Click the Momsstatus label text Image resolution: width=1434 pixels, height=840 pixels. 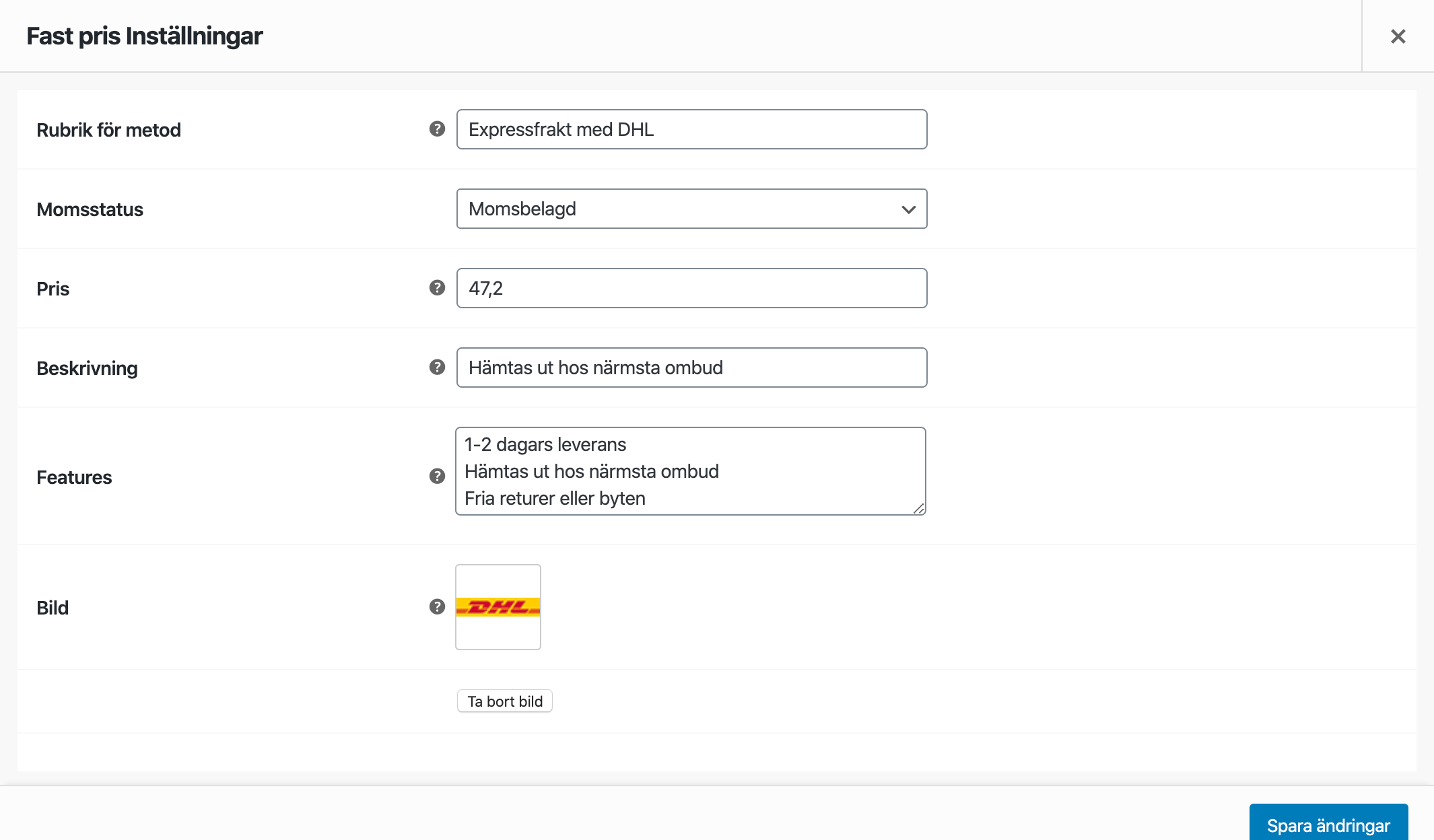coord(90,209)
